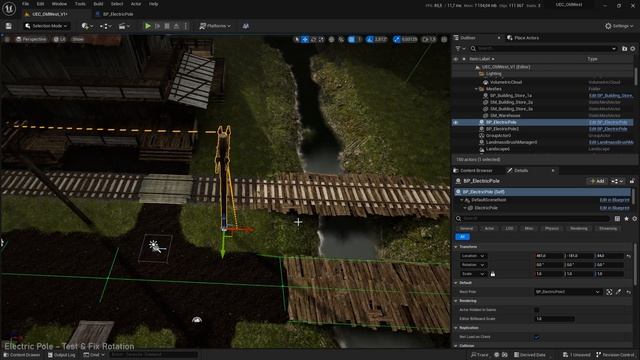Toggle Details favorites star filter
Screen dimensions: 640x360
tap(626, 219)
